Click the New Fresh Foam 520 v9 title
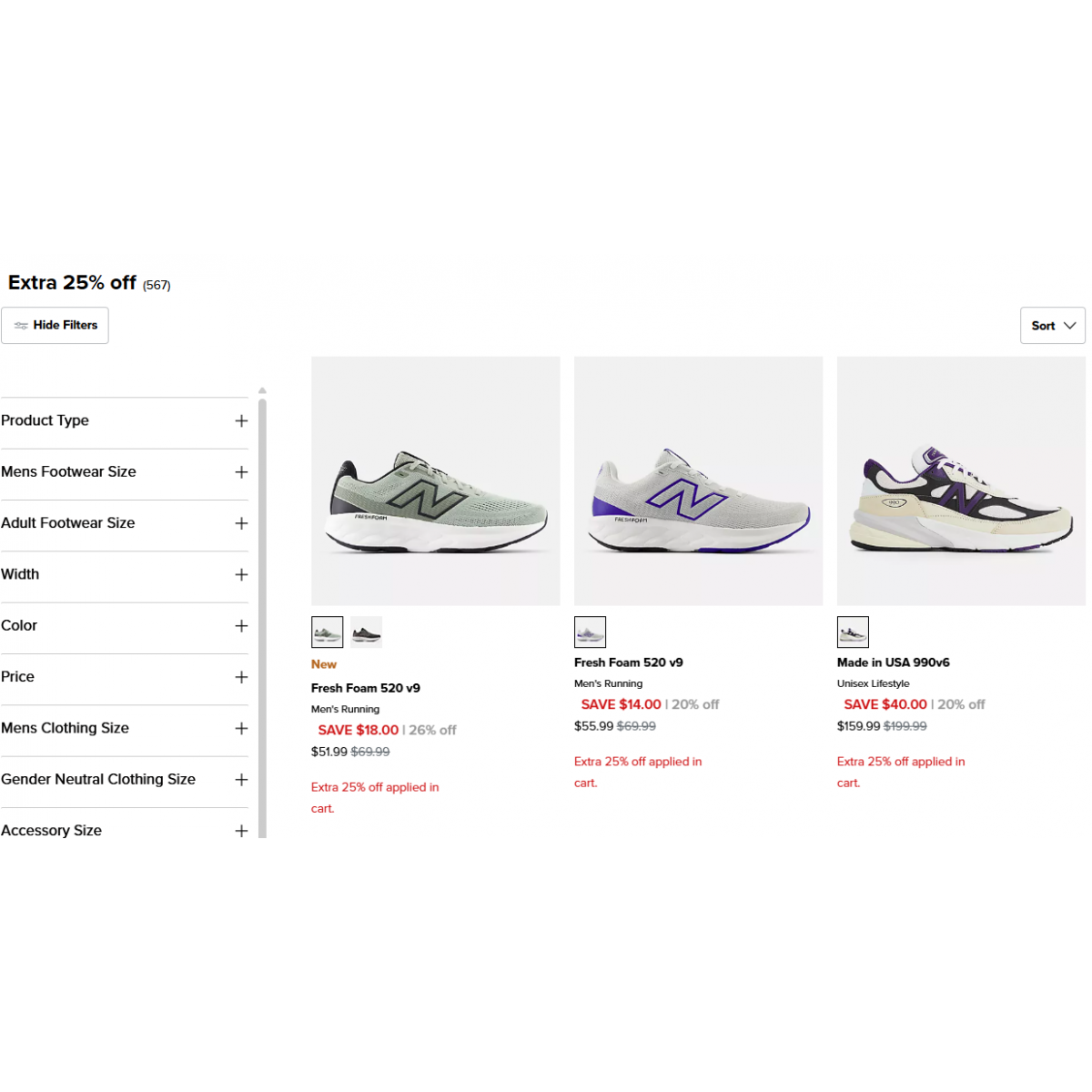1092x1092 pixels. coord(365,688)
